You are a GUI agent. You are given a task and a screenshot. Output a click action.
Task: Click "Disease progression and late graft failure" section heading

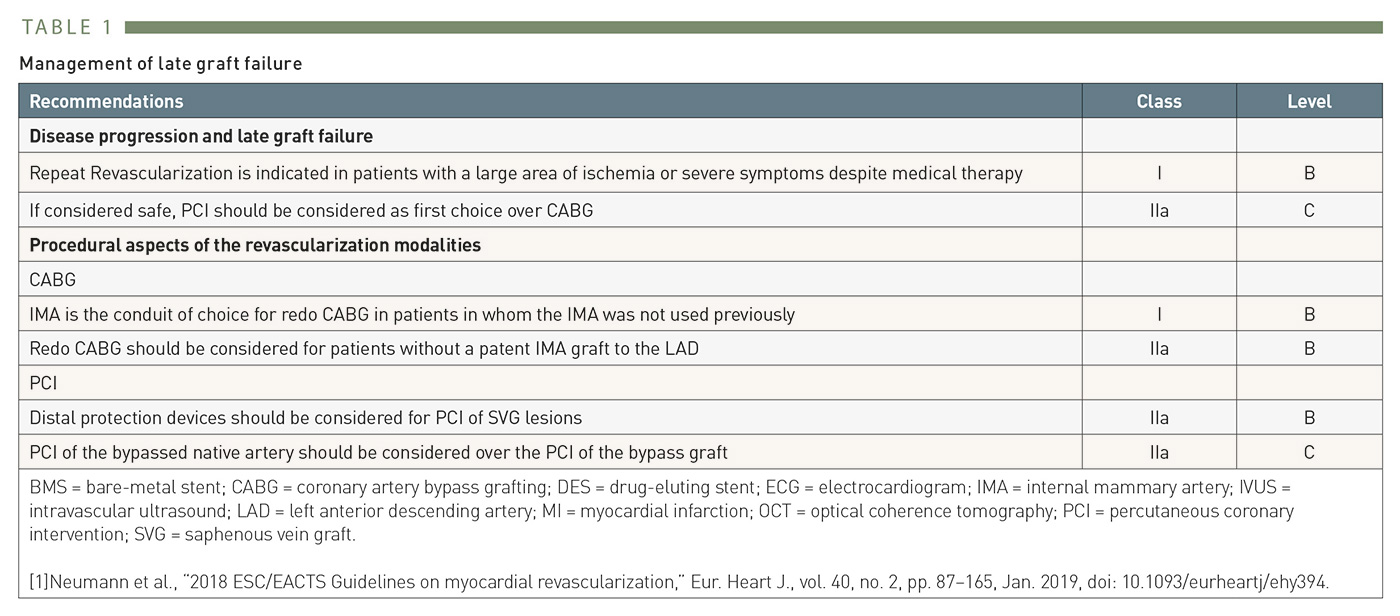[x=201, y=136]
